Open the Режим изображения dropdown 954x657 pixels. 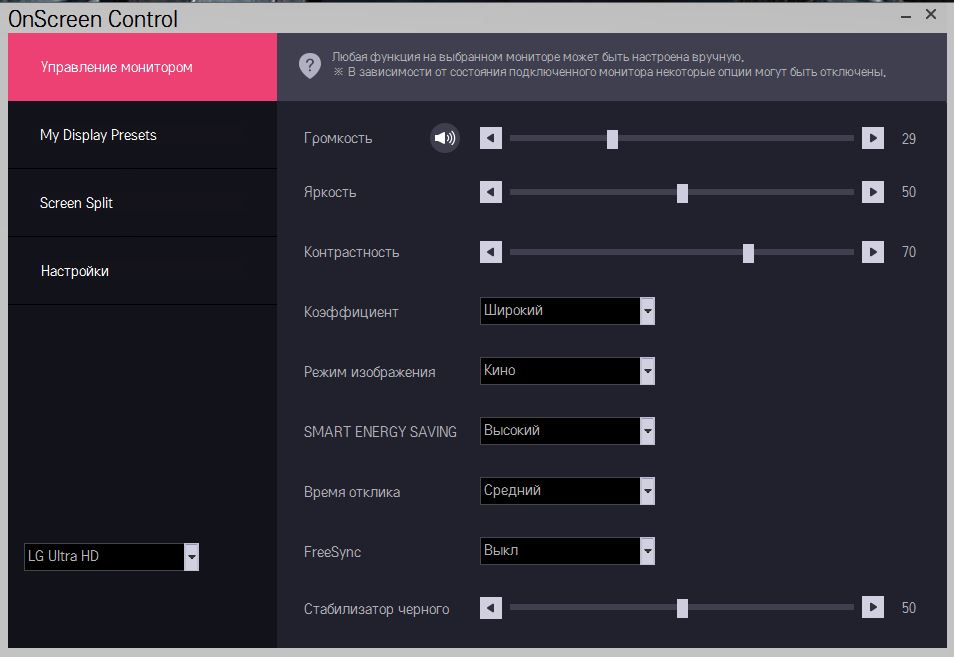pyautogui.click(x=647, y=371)
